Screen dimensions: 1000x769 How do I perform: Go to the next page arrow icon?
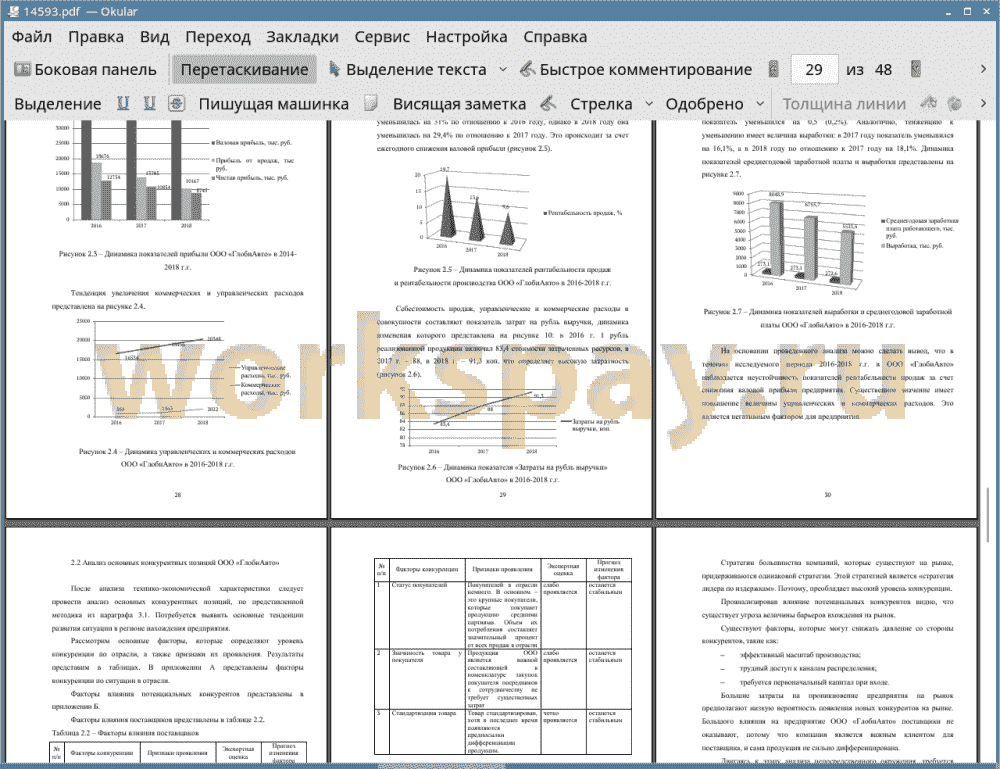click(916, 70)
